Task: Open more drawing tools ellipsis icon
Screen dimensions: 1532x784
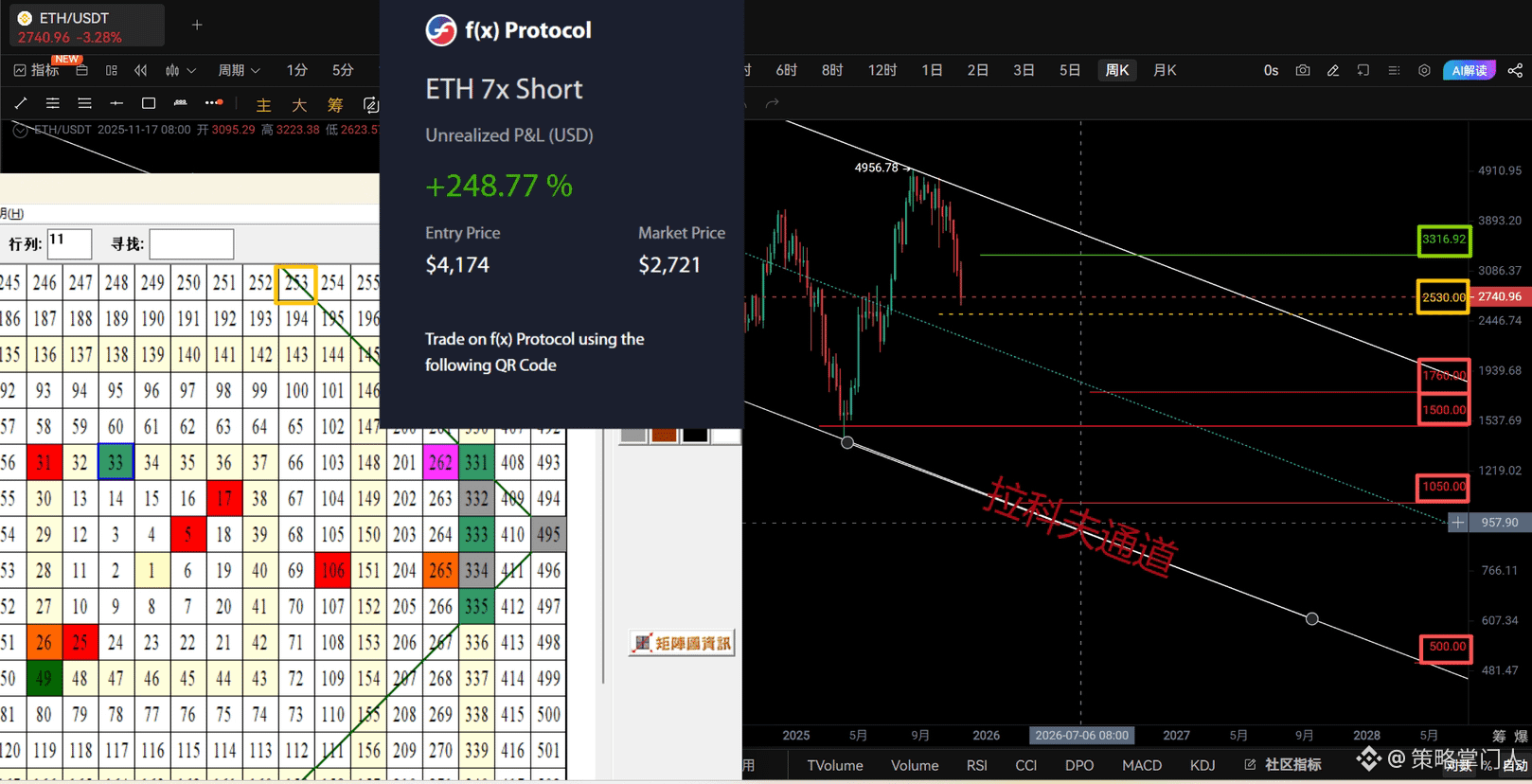Action: coord(214,103)
